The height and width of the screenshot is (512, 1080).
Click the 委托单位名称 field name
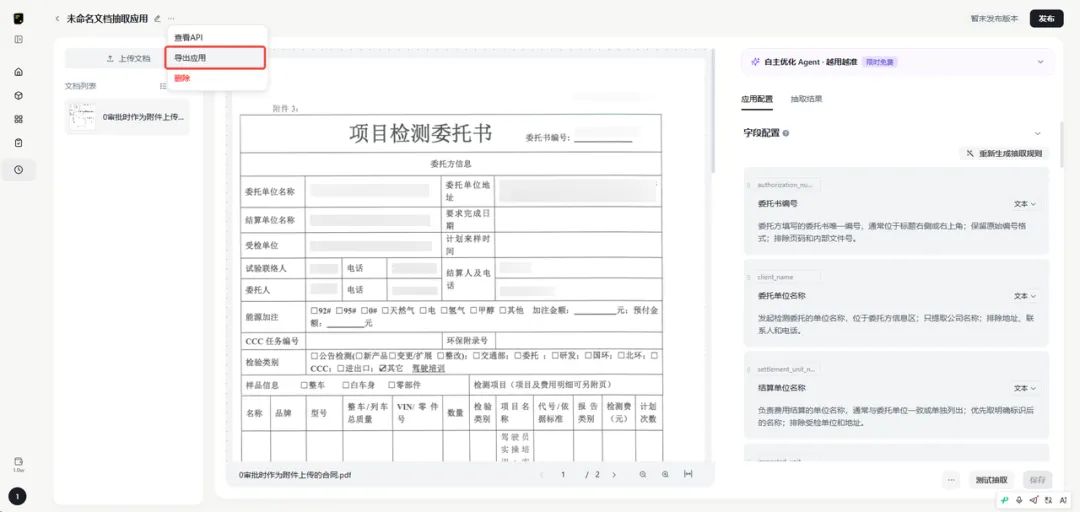(x=782, y=296)
